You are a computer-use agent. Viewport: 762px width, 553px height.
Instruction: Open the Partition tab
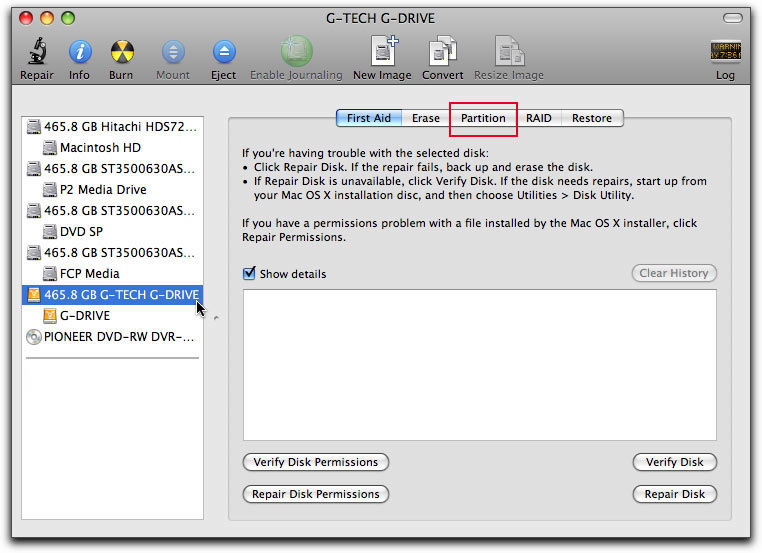pos(483,118)
